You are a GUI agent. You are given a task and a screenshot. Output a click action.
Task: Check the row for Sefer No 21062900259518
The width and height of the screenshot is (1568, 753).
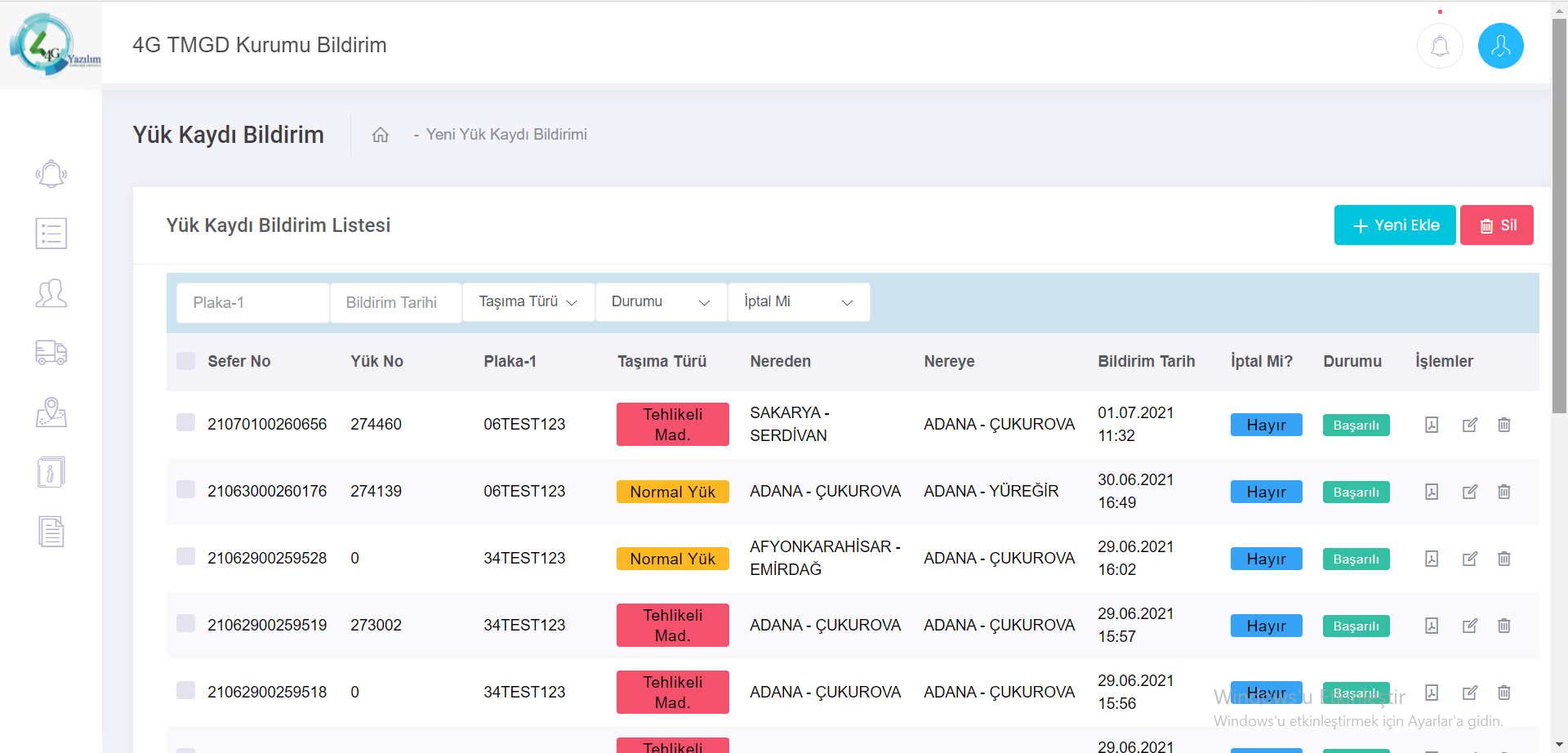pyautogui.click(x=186, y=690)
